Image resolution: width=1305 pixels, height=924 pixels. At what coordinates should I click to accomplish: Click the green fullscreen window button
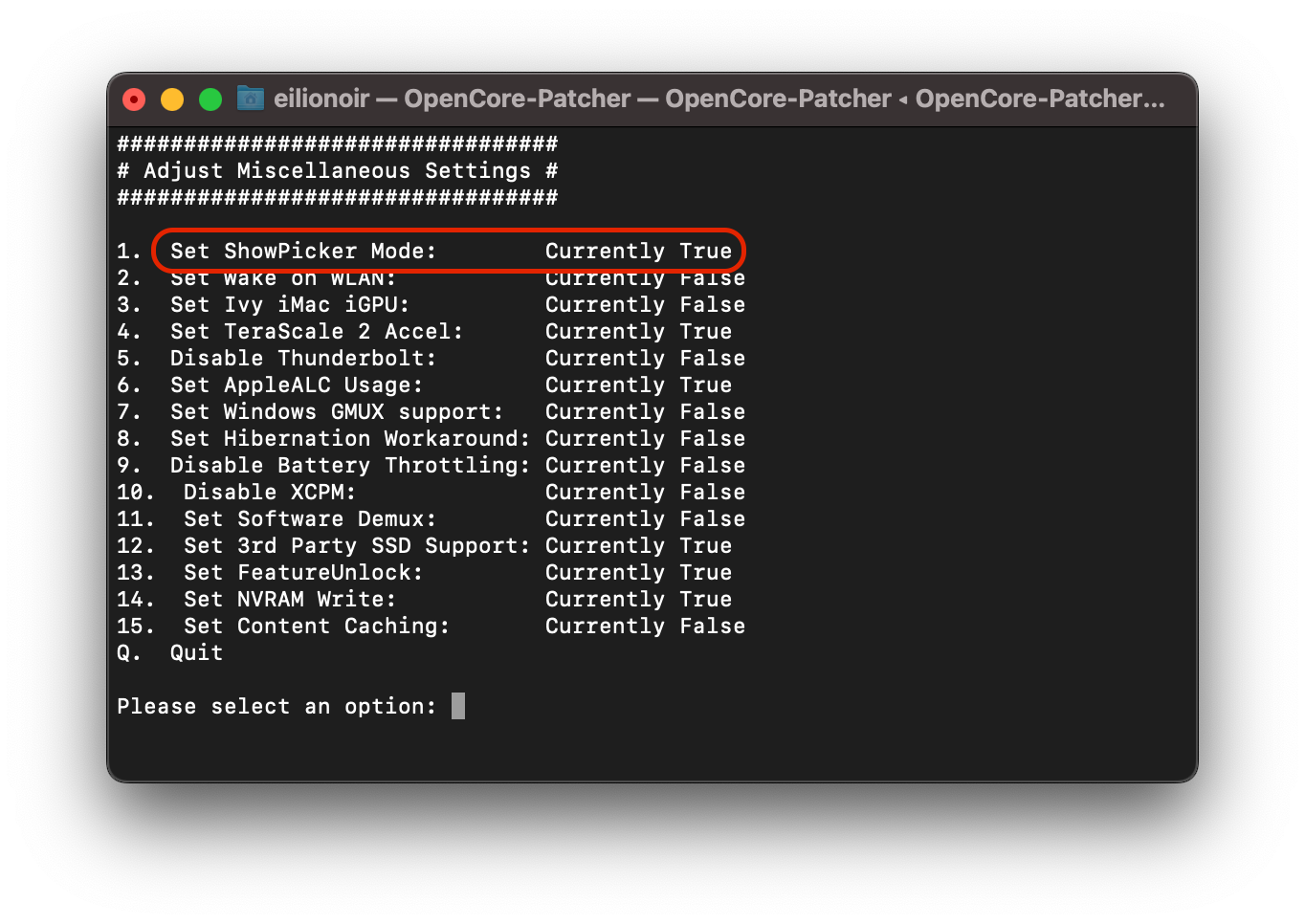click(210, 99)
